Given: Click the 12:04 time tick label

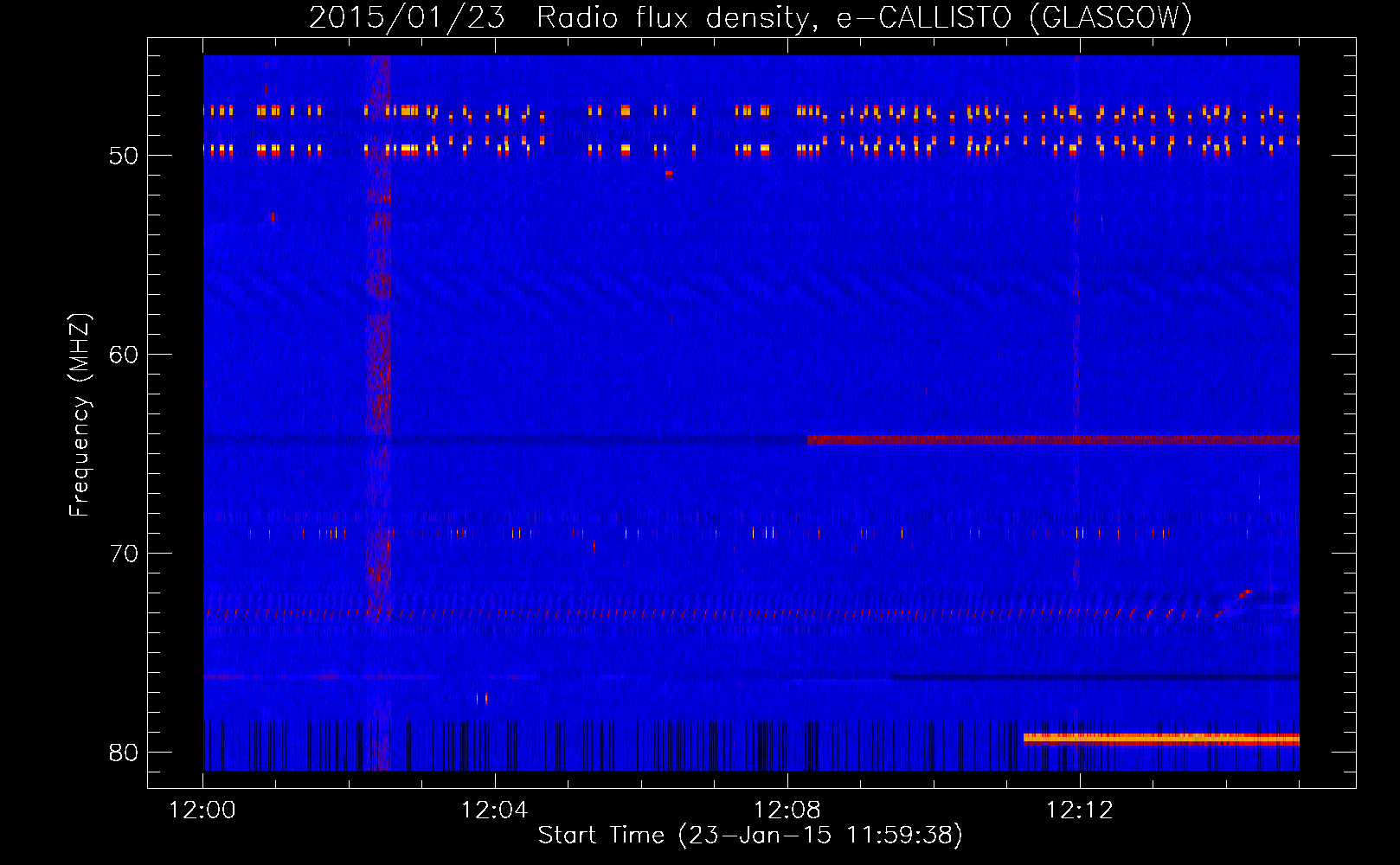Looking at the screenshot, I should click(x=494, y=811).
